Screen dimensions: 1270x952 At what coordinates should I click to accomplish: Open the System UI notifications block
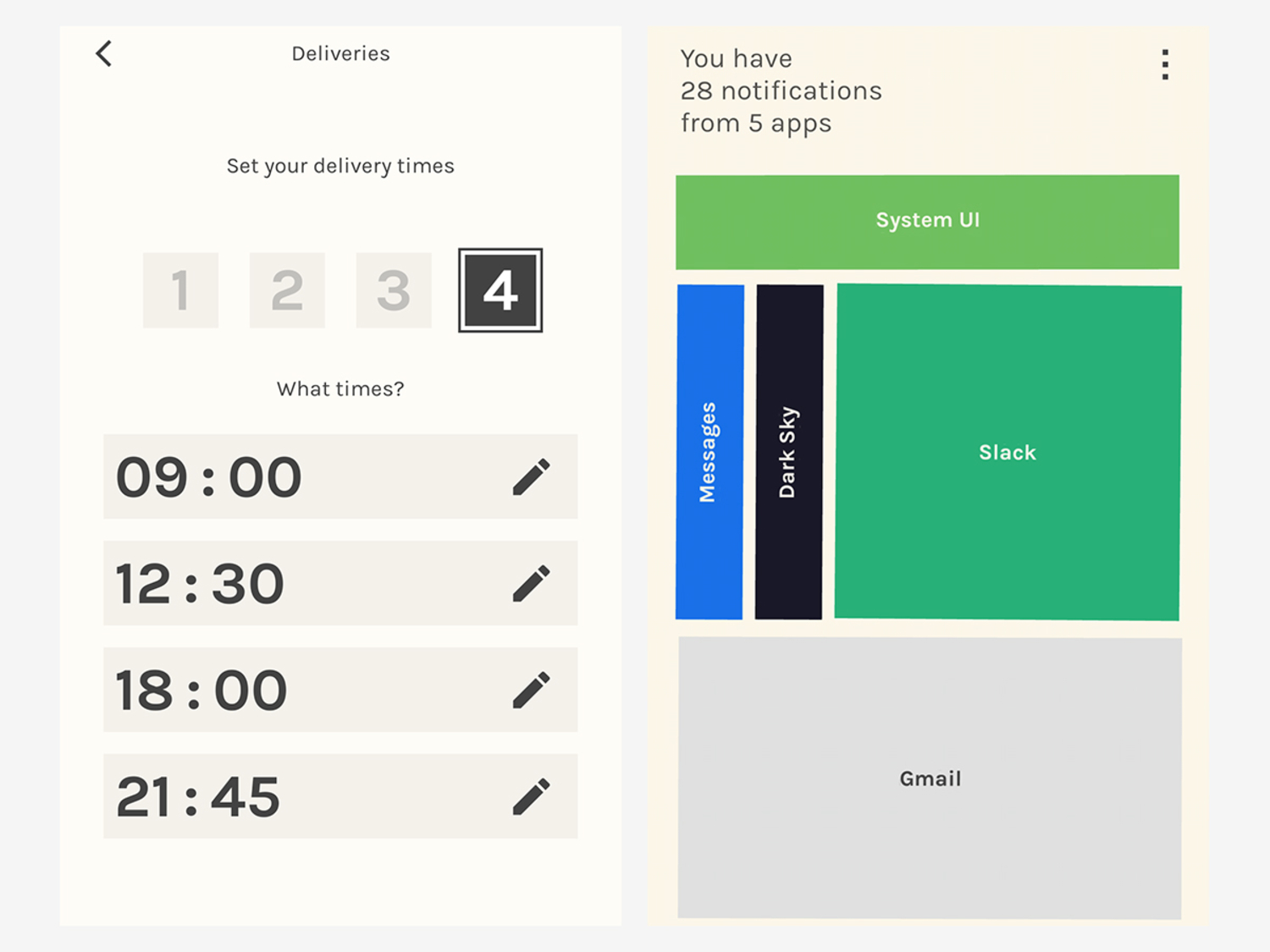click(x=928, y=220)
